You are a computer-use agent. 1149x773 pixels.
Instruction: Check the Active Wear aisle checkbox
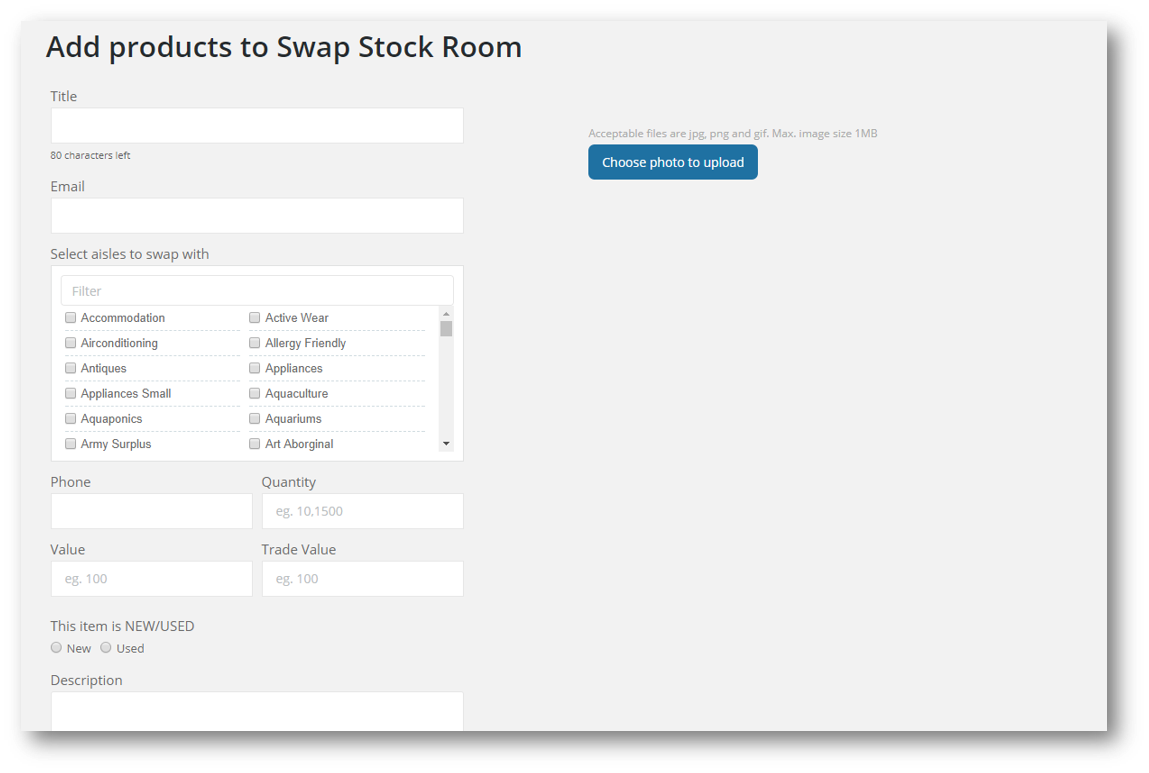[x=254, y=317]
